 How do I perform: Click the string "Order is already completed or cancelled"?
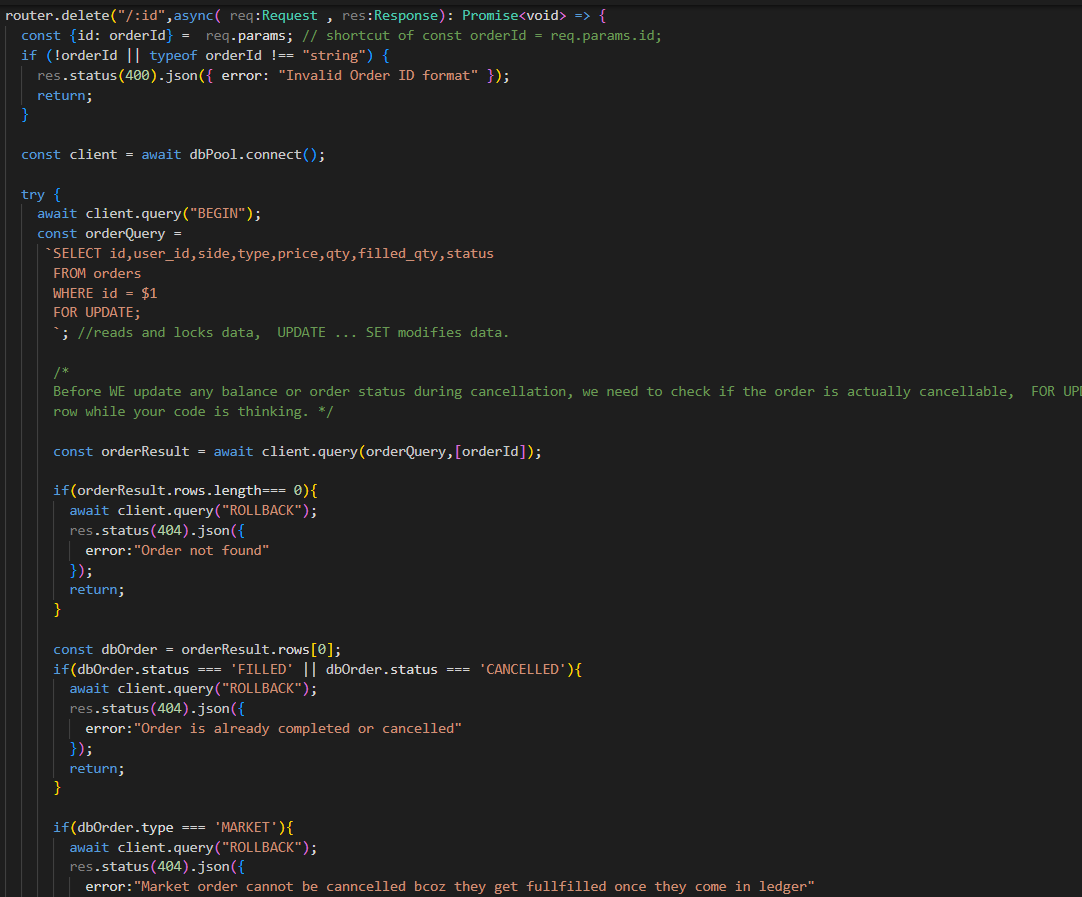pos(298,729)
